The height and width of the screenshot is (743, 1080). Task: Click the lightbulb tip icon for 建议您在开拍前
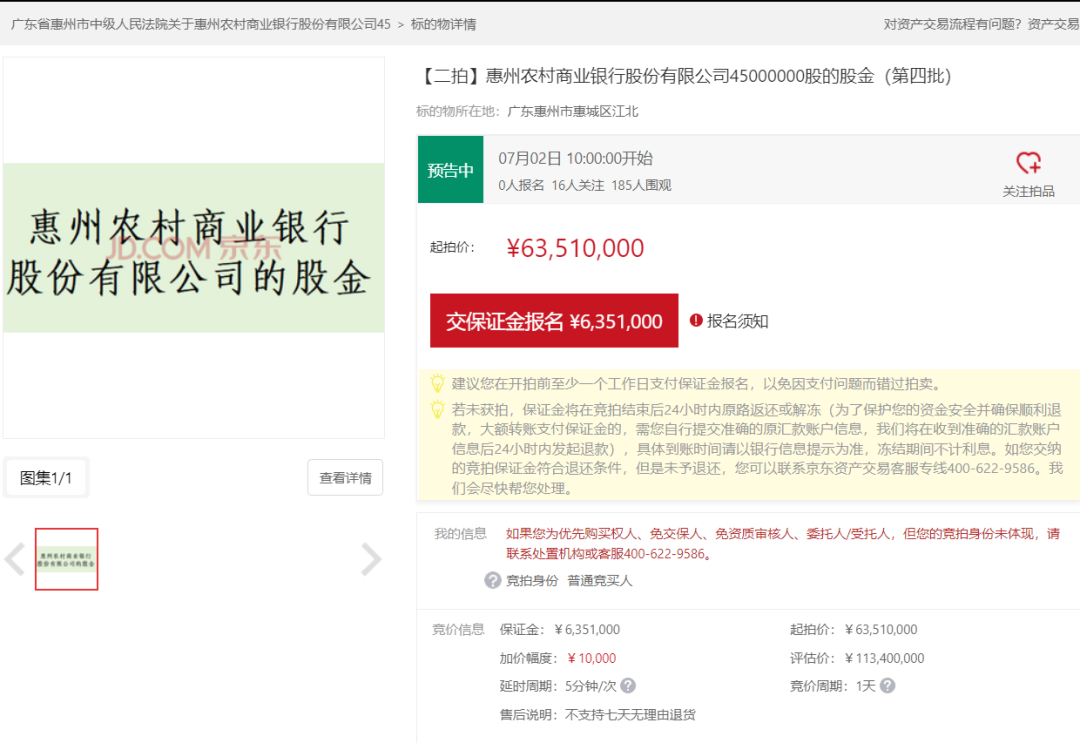pyautogui.click(x=437, y=384)
